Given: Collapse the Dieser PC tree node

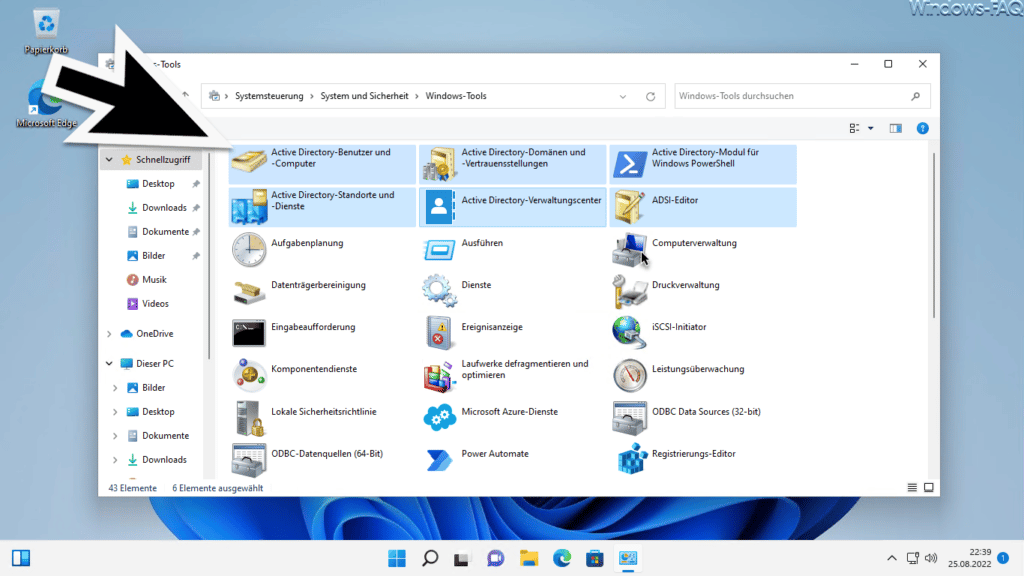Looking at the screenshot, I should [x=108, y=363].
